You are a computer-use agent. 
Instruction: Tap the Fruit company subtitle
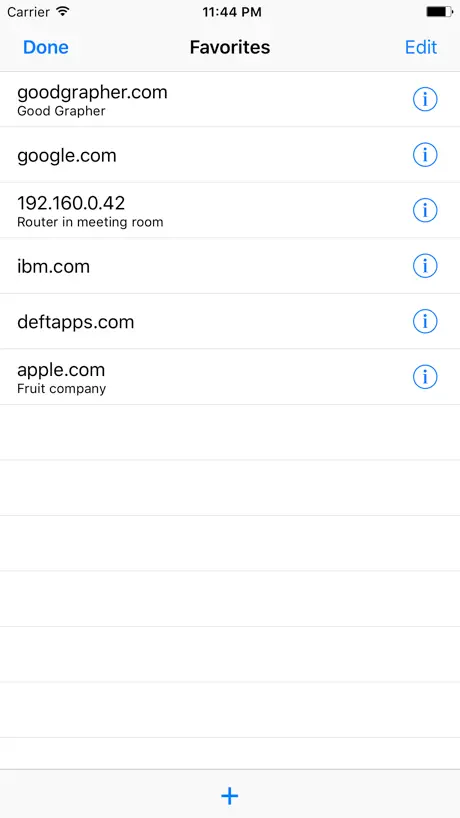point(62,389)
